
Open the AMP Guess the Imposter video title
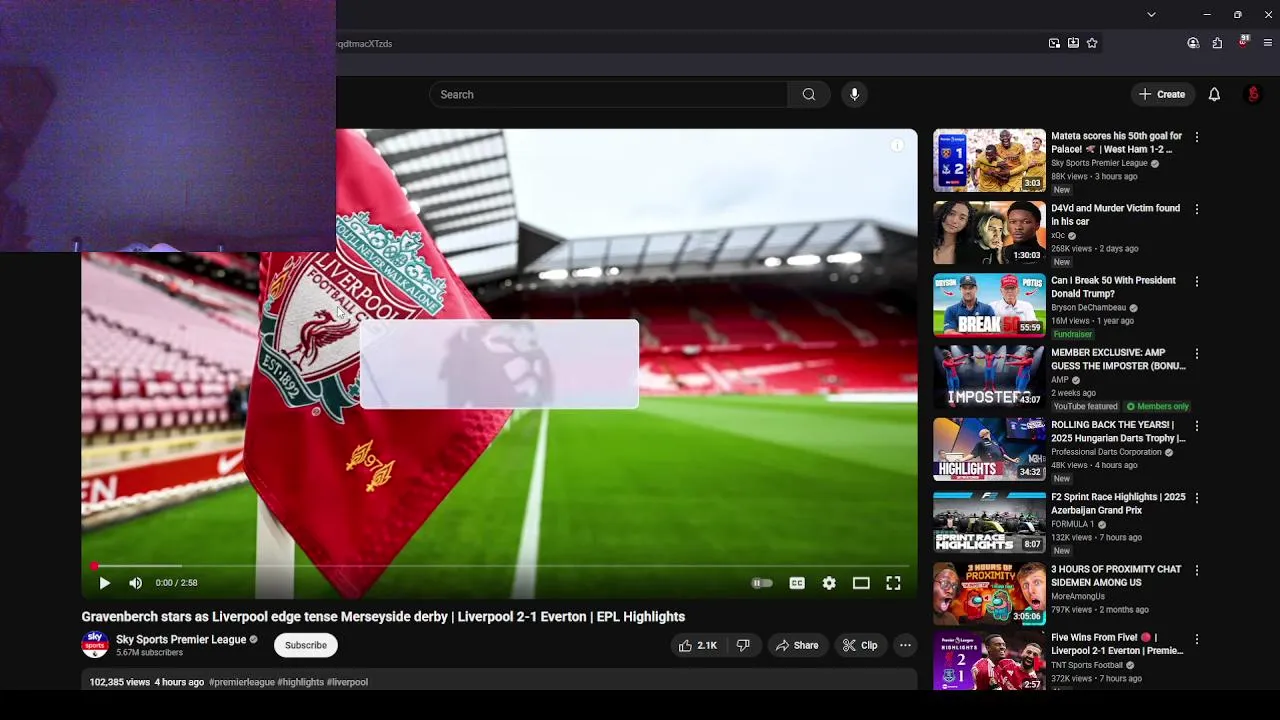click(x=1118, y=359)
